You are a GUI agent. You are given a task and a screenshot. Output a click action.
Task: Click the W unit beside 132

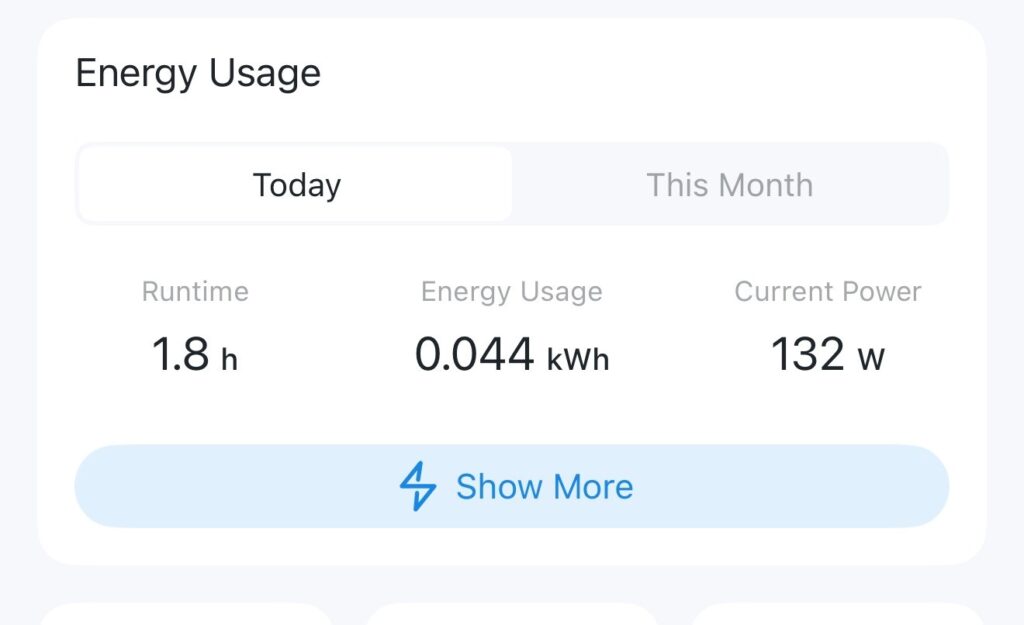[870, 359]
